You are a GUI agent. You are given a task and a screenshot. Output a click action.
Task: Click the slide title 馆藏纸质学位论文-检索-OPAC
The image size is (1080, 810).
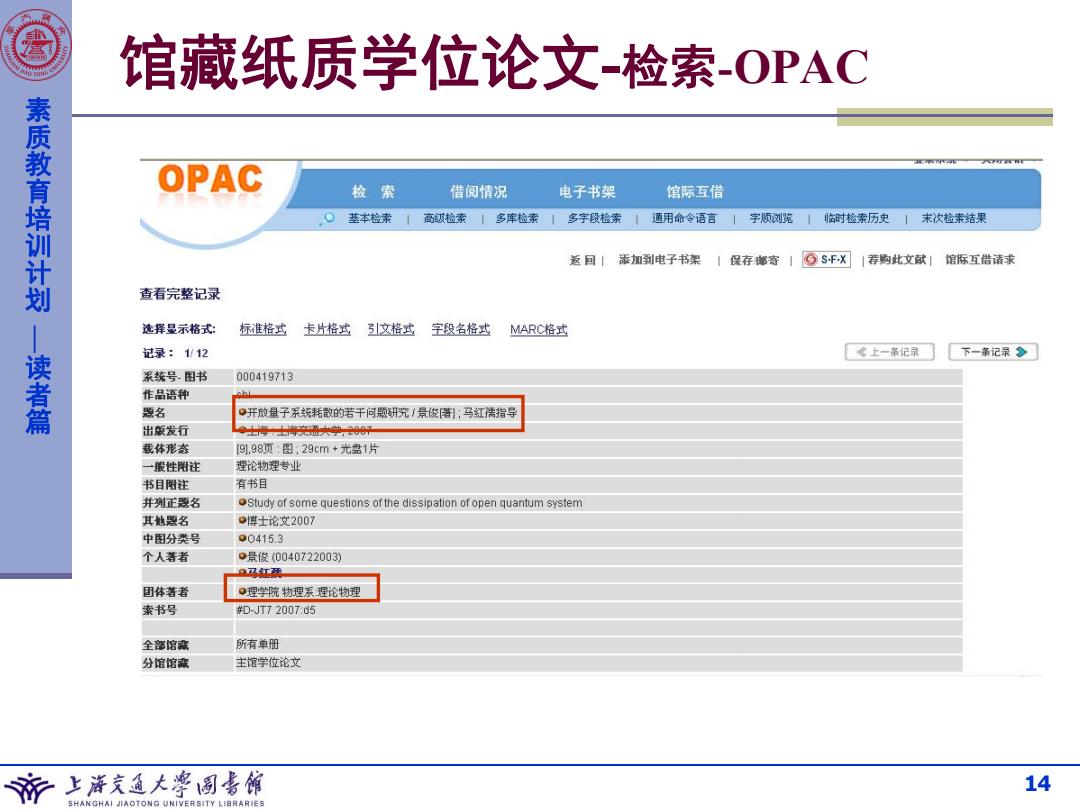[494, 63]
